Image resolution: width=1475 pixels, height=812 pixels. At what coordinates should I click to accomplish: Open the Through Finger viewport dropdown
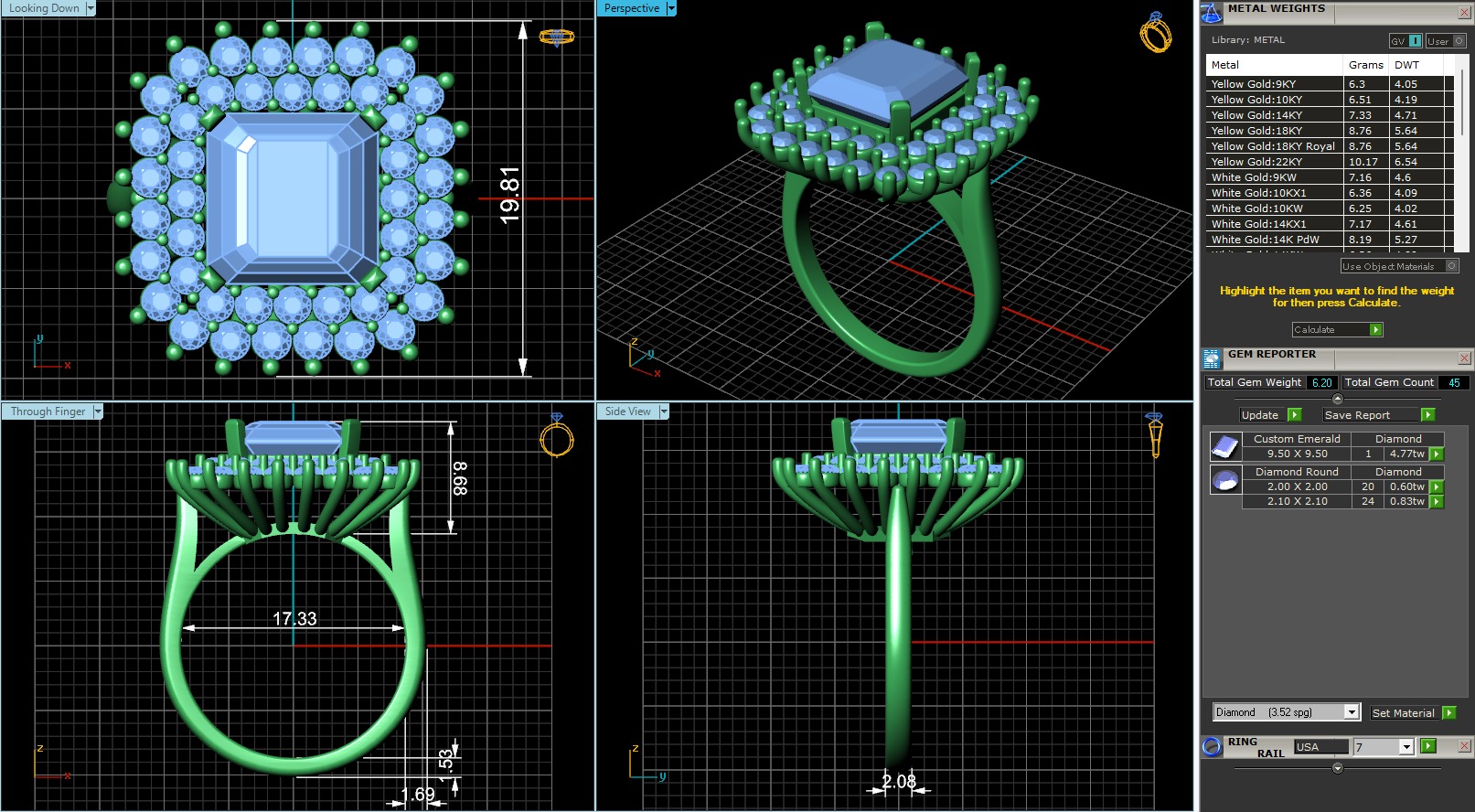coord(98,411)
